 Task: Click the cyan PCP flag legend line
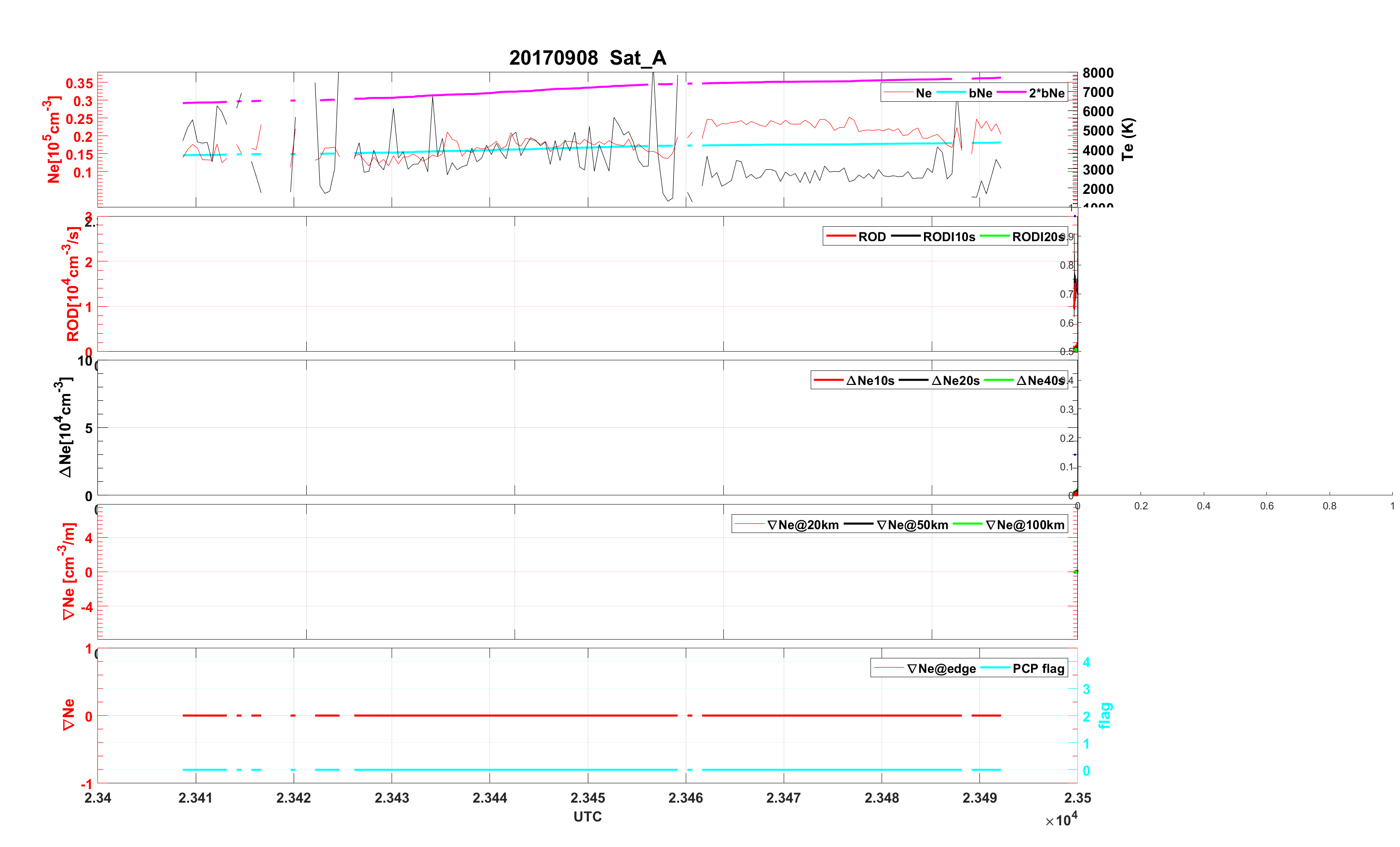point(995,669)
